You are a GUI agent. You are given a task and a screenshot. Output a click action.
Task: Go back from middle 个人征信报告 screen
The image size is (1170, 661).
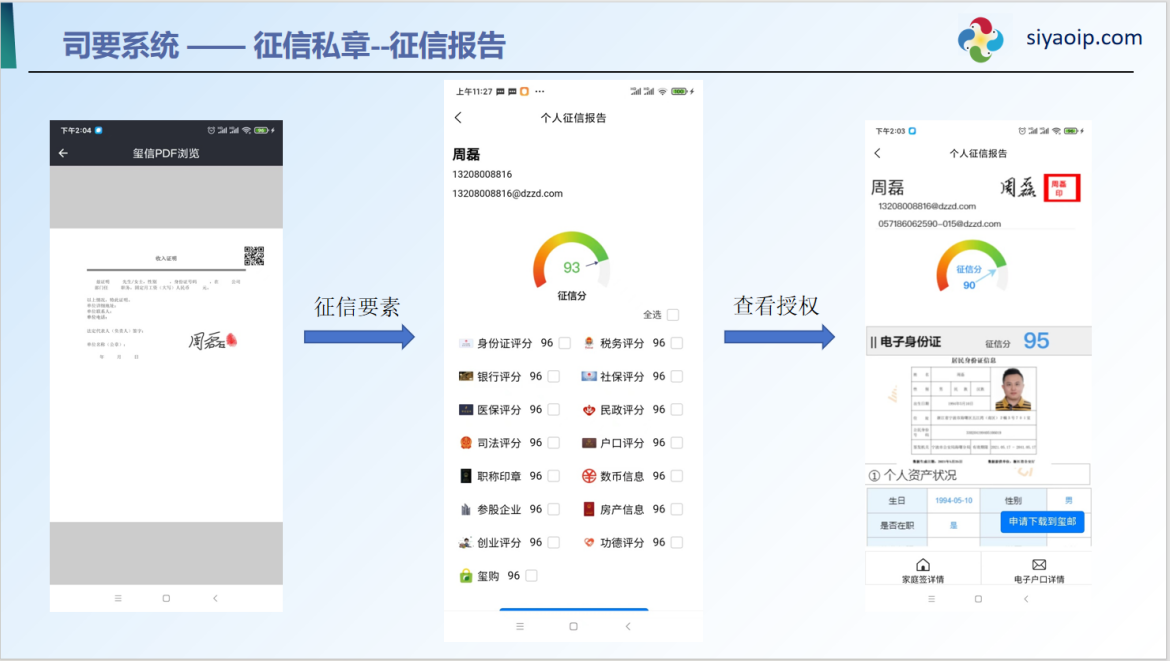[459, 118]
